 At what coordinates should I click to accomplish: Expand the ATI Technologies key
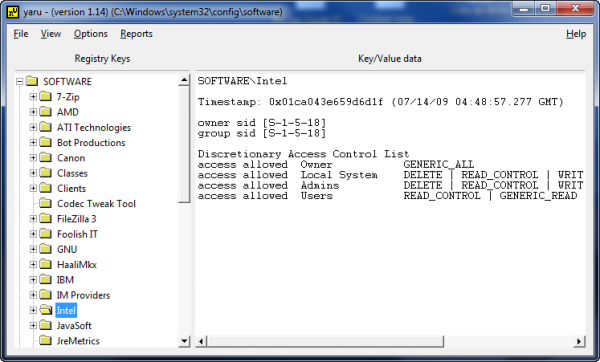click(33, 127)
